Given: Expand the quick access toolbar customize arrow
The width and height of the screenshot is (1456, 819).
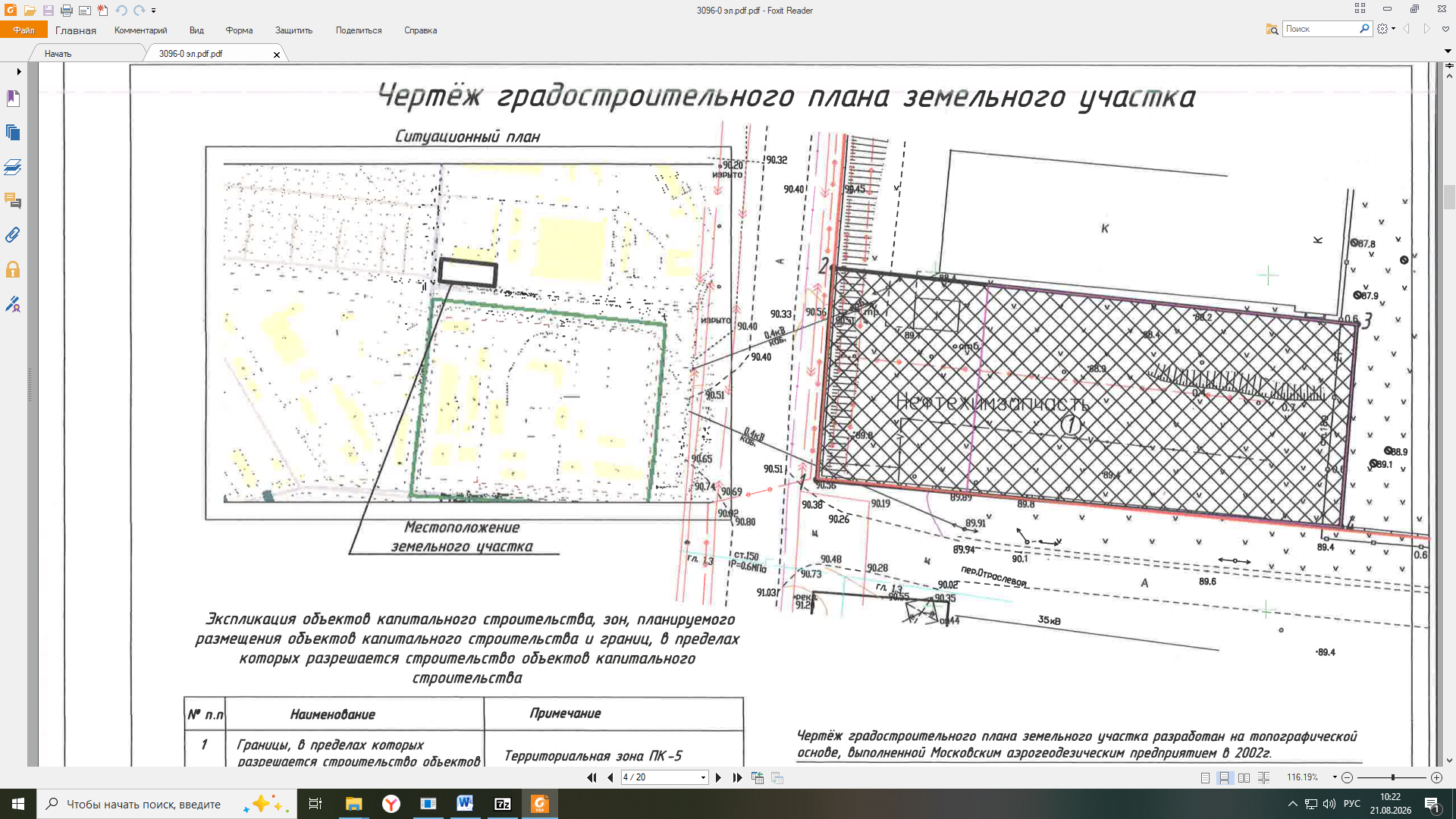Looking at the screenshot, I should (x=154, y=11).
